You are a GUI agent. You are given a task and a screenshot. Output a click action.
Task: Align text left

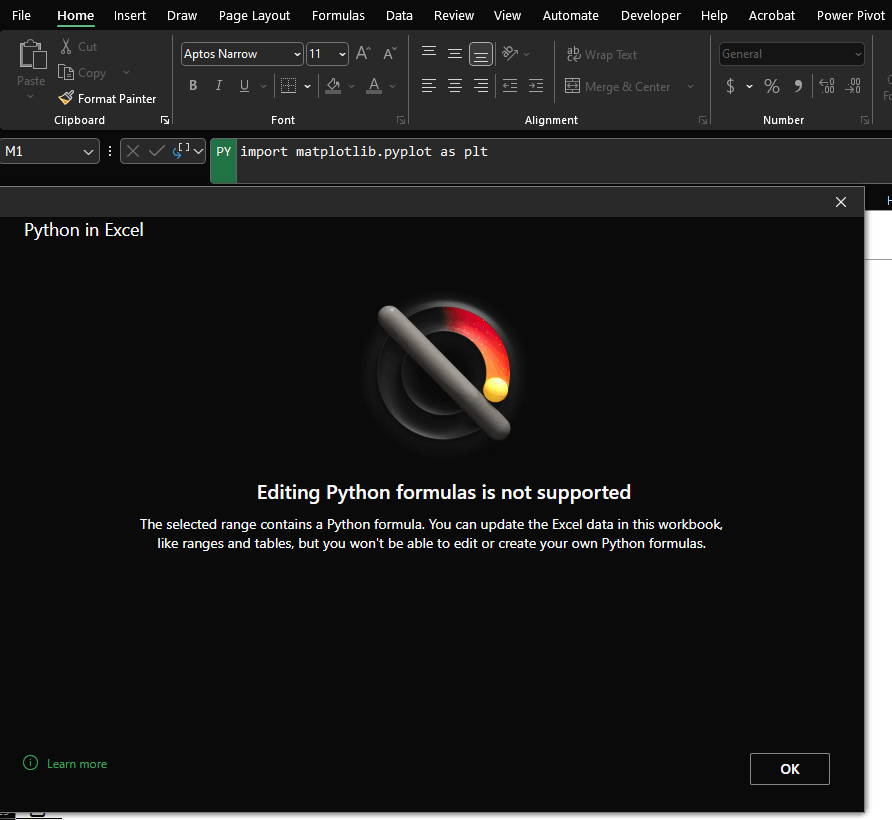(x=429, y=86)
